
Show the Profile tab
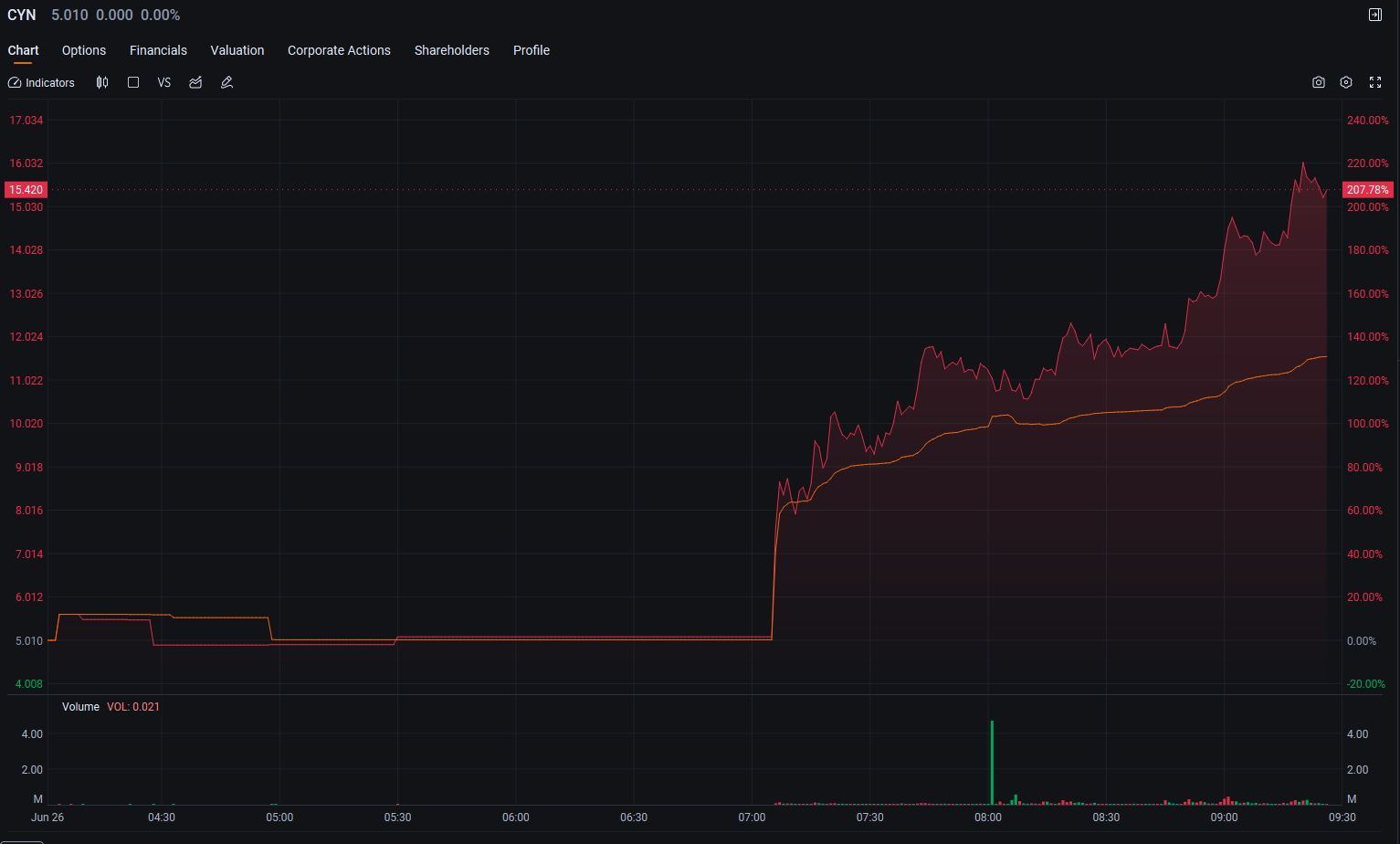click(x=532, y=50)
